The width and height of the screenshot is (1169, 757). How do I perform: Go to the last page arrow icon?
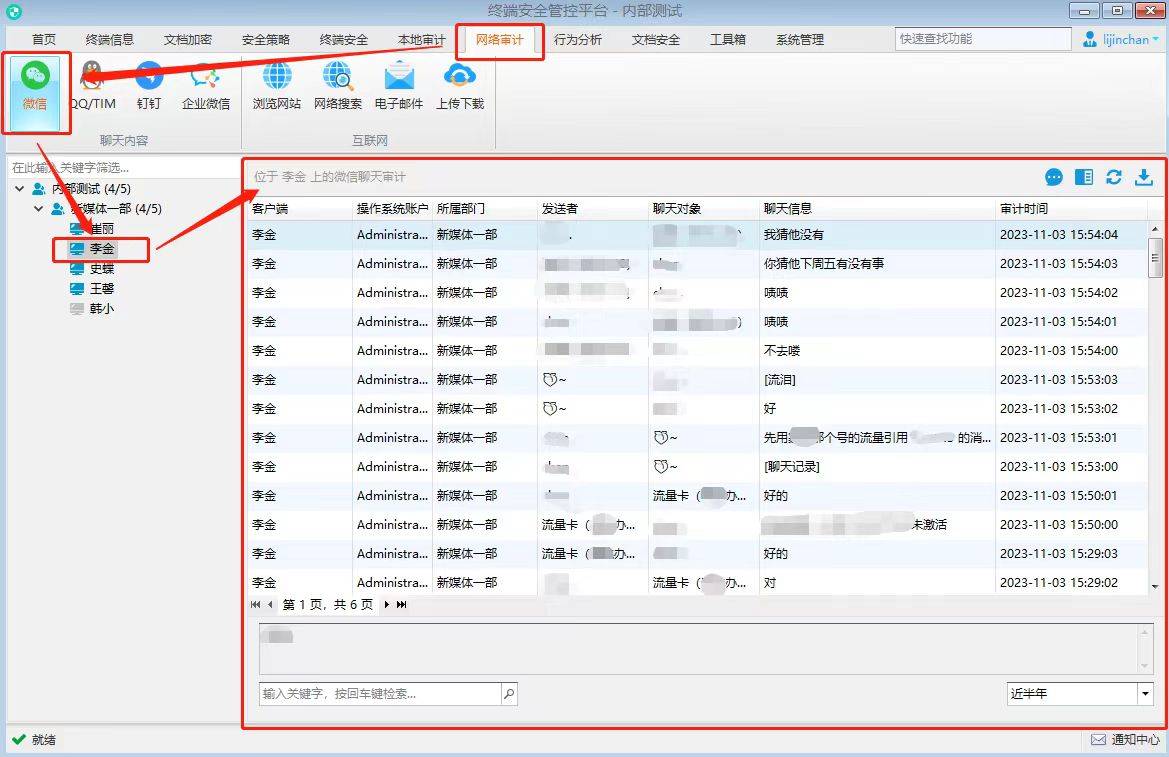pyautogui.click(x=402, y=604)
